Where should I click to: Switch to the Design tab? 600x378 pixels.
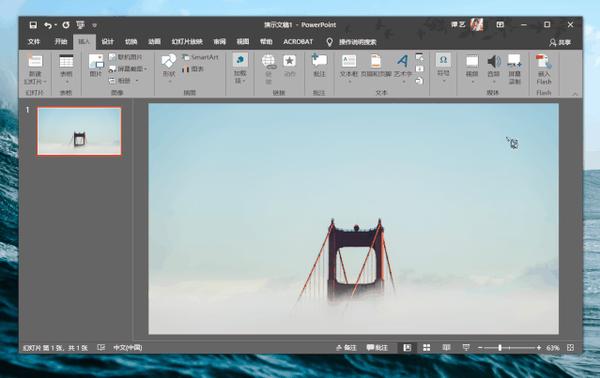(108, 42)
